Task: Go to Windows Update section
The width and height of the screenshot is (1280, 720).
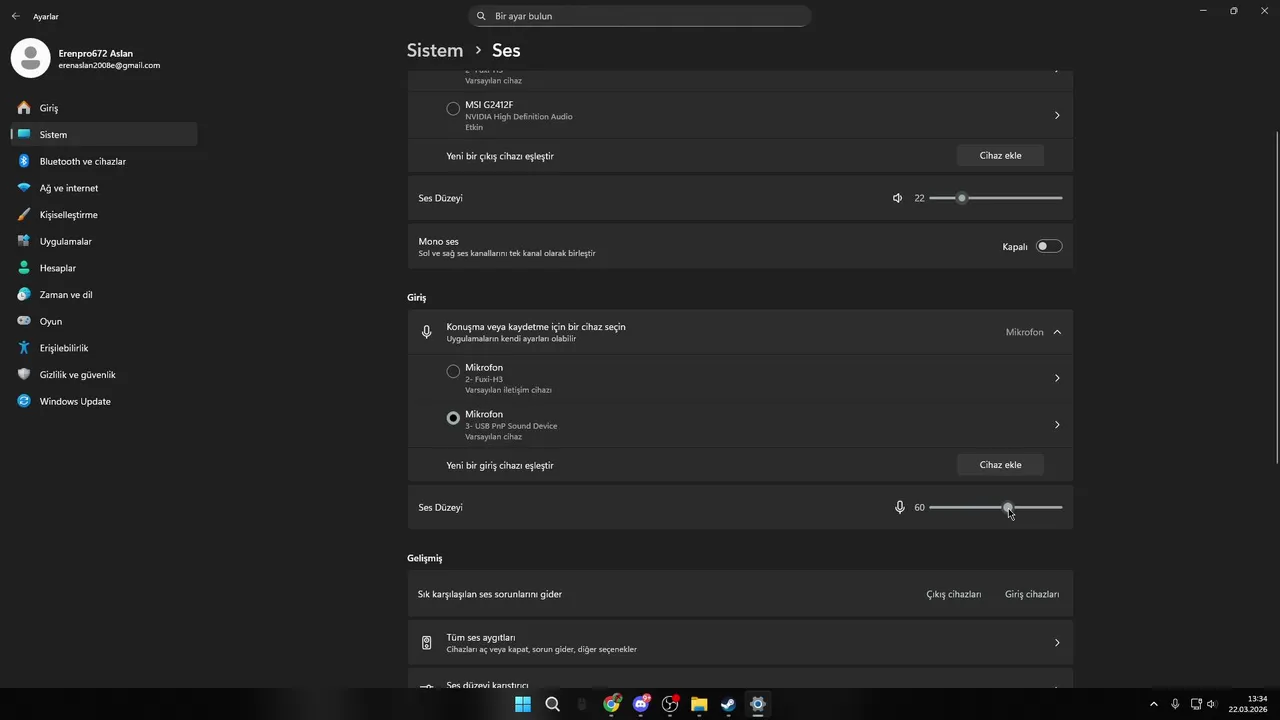Action: 75,401
